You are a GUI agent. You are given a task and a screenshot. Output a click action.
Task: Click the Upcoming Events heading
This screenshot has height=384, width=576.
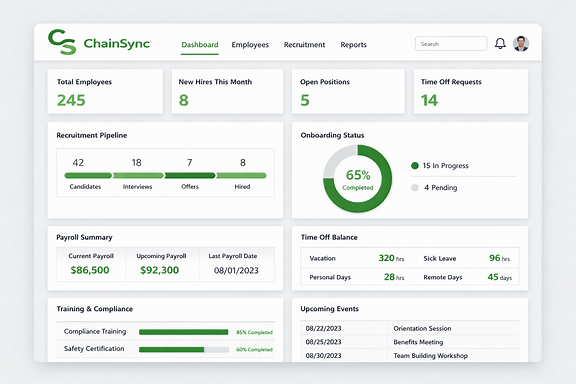point(329,309)
